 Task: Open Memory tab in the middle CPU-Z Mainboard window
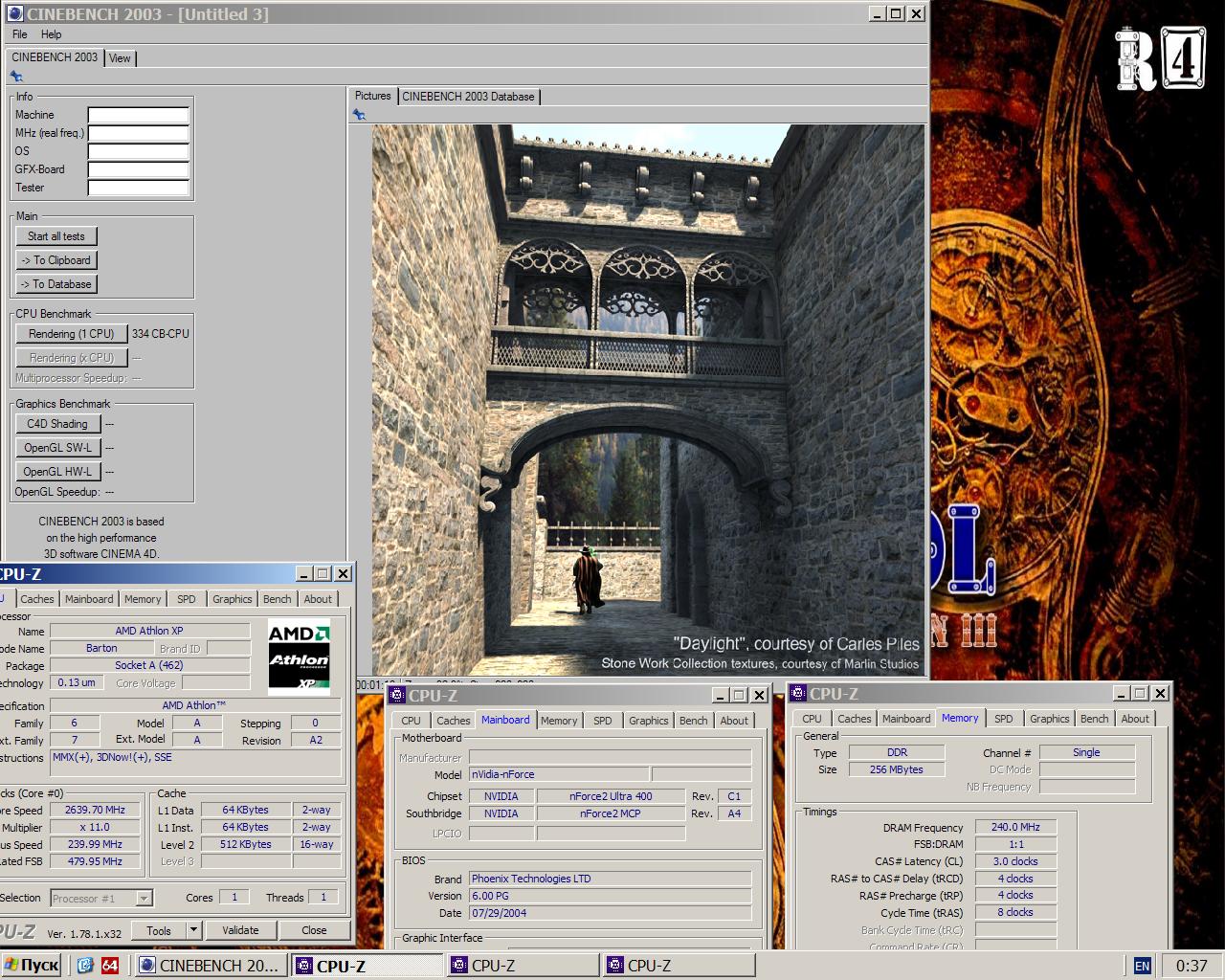pyautogui.click(x=559, y=721)
